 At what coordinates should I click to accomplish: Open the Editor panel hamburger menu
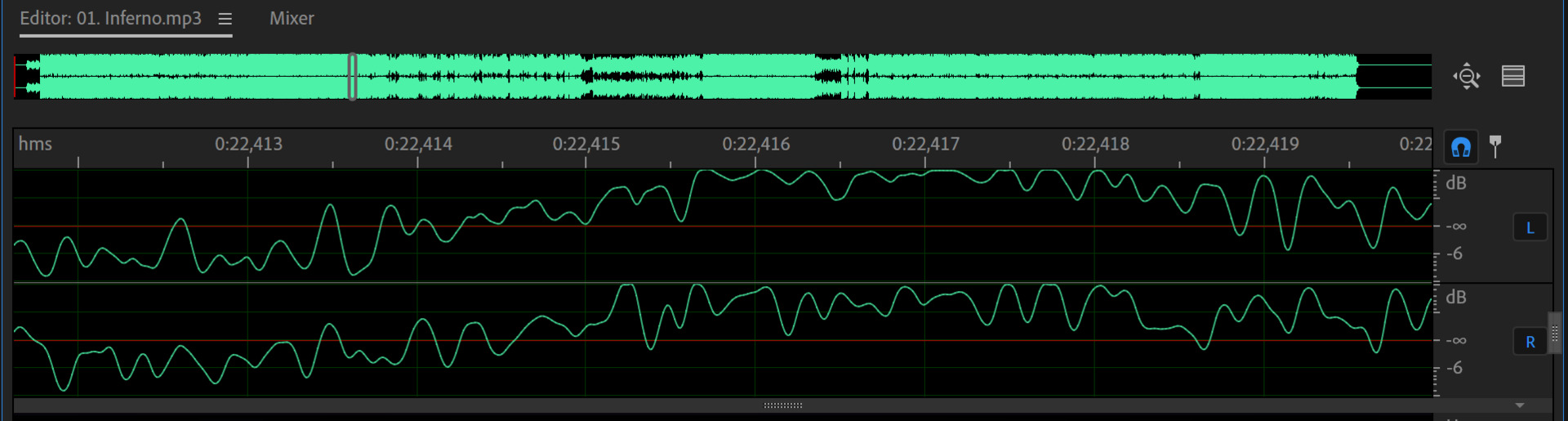pyautogui.click(x=225, y=19)
